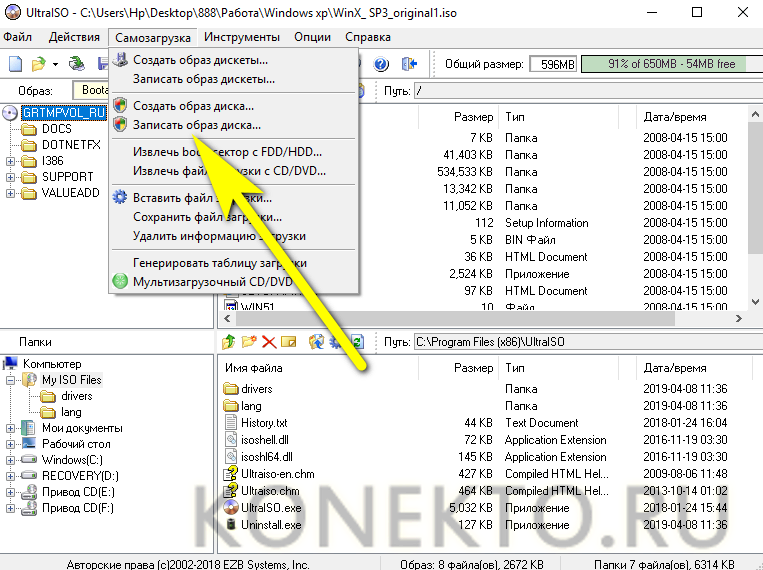Collapse the My ISO Files node
The image size is (763, 570).
(10, 380)
